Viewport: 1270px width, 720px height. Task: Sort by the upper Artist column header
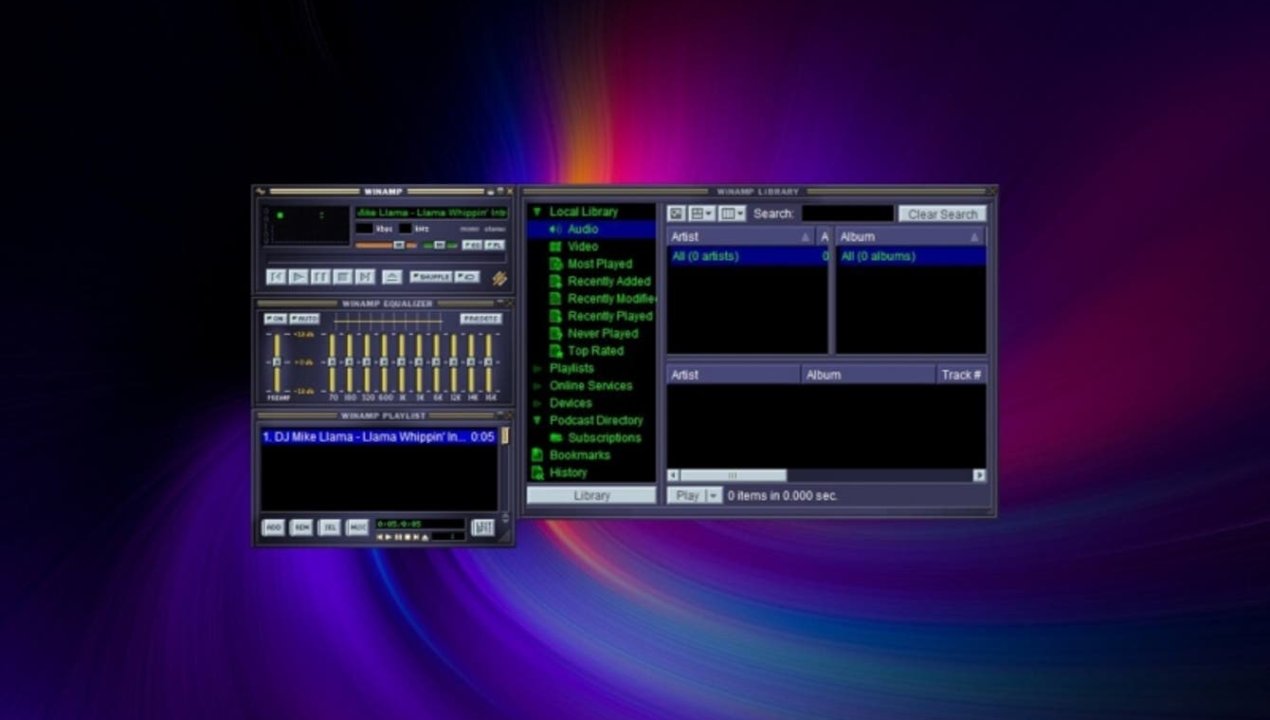pos(741,237)
